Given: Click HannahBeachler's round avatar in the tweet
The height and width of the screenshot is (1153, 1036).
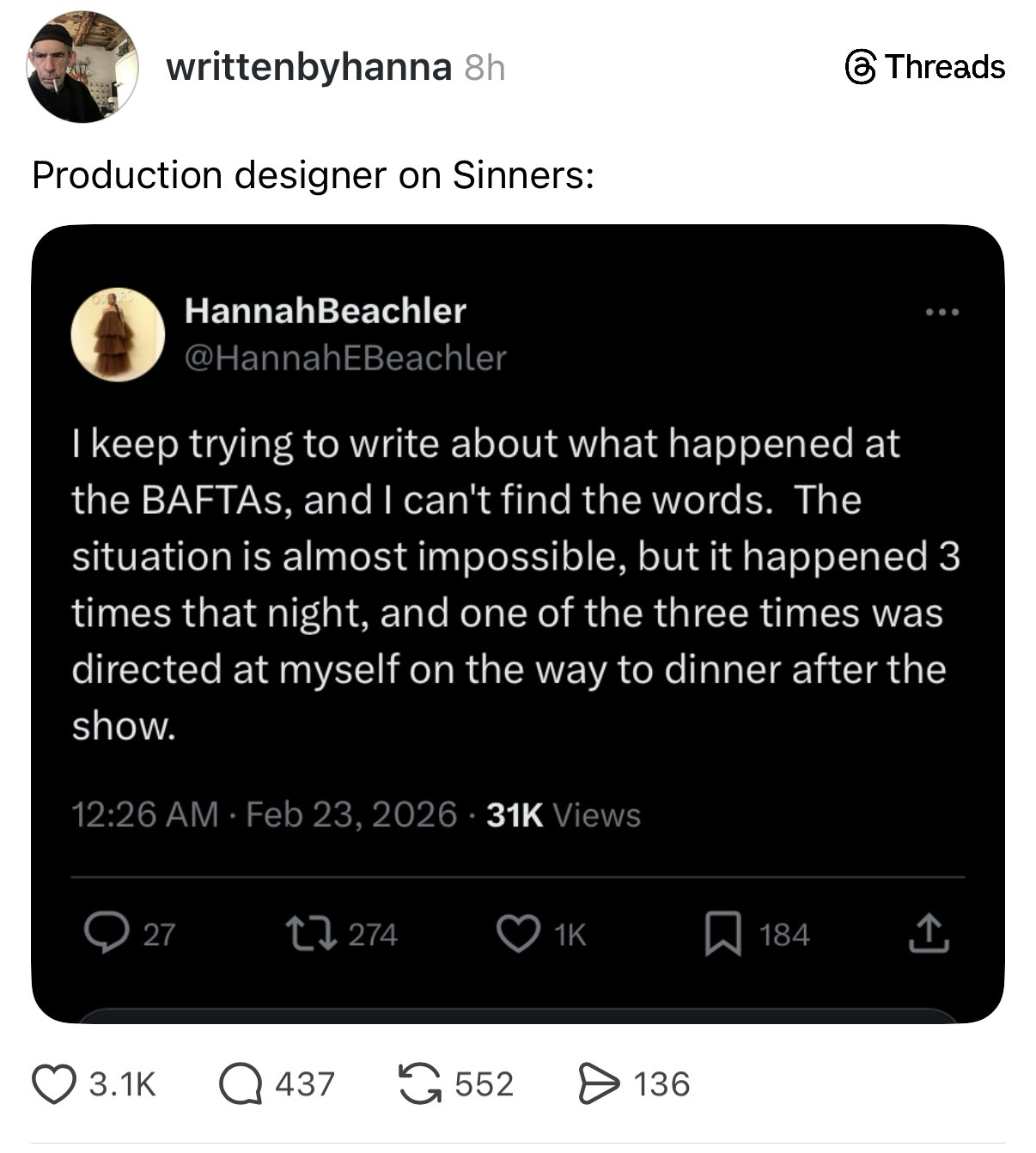Looking at the screenshot, I should [118, 333].
